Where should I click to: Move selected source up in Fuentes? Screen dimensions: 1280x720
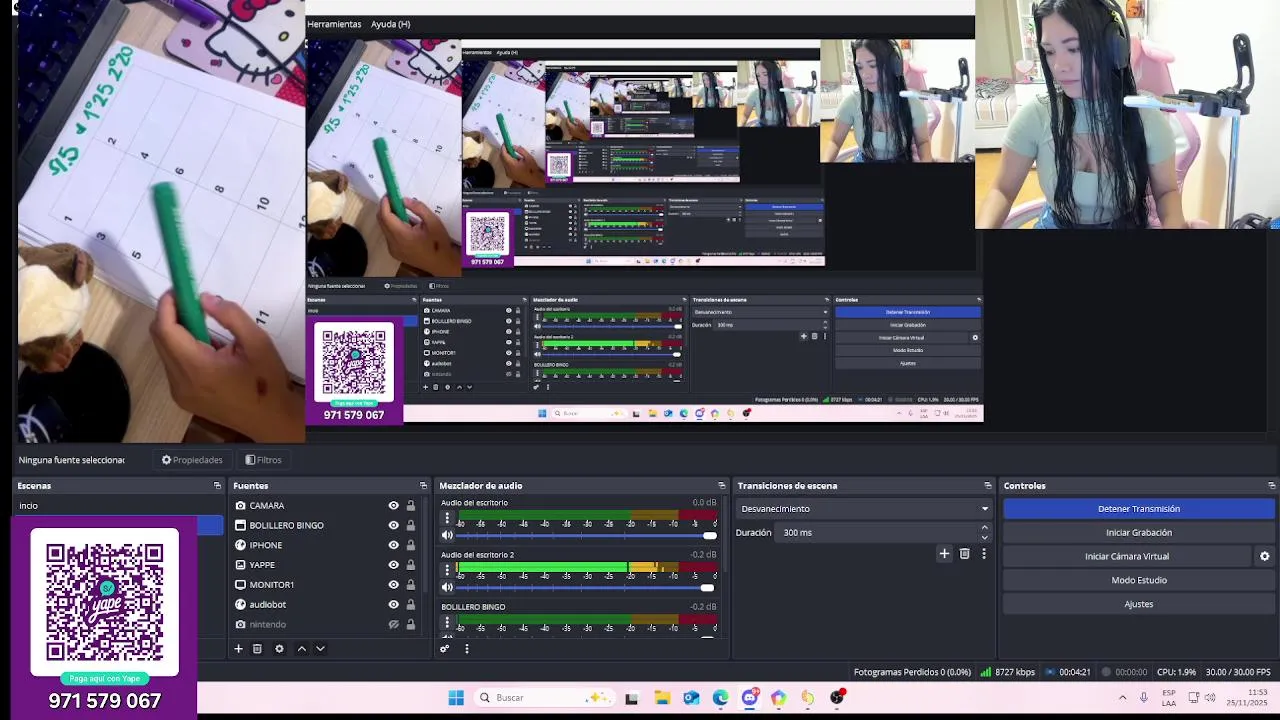301,648
